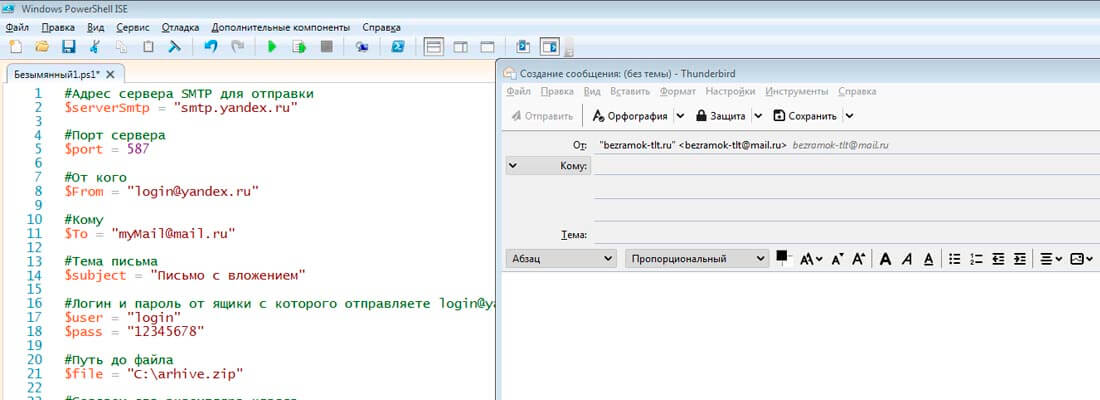Open Вид menu in PowerShell ISE
The height and width of the screenshot is (400, 1100).
[95, 27]
